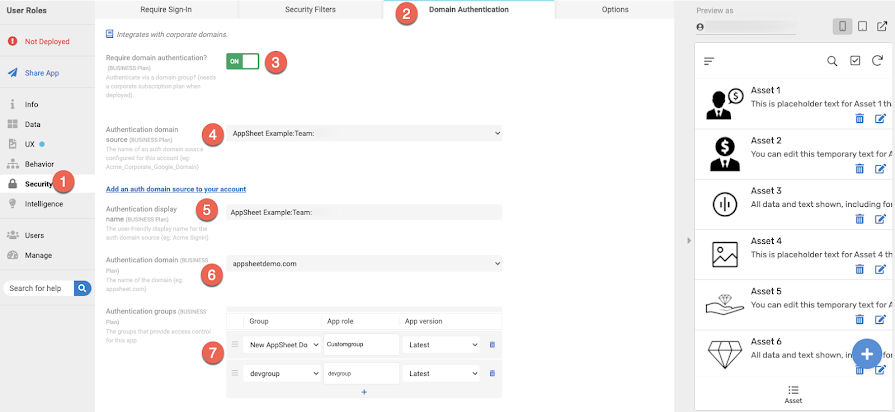Viewport: 895px width, 412px height.
Task: Open App version dropdown for devgroup row
Action: click(441, 373)
